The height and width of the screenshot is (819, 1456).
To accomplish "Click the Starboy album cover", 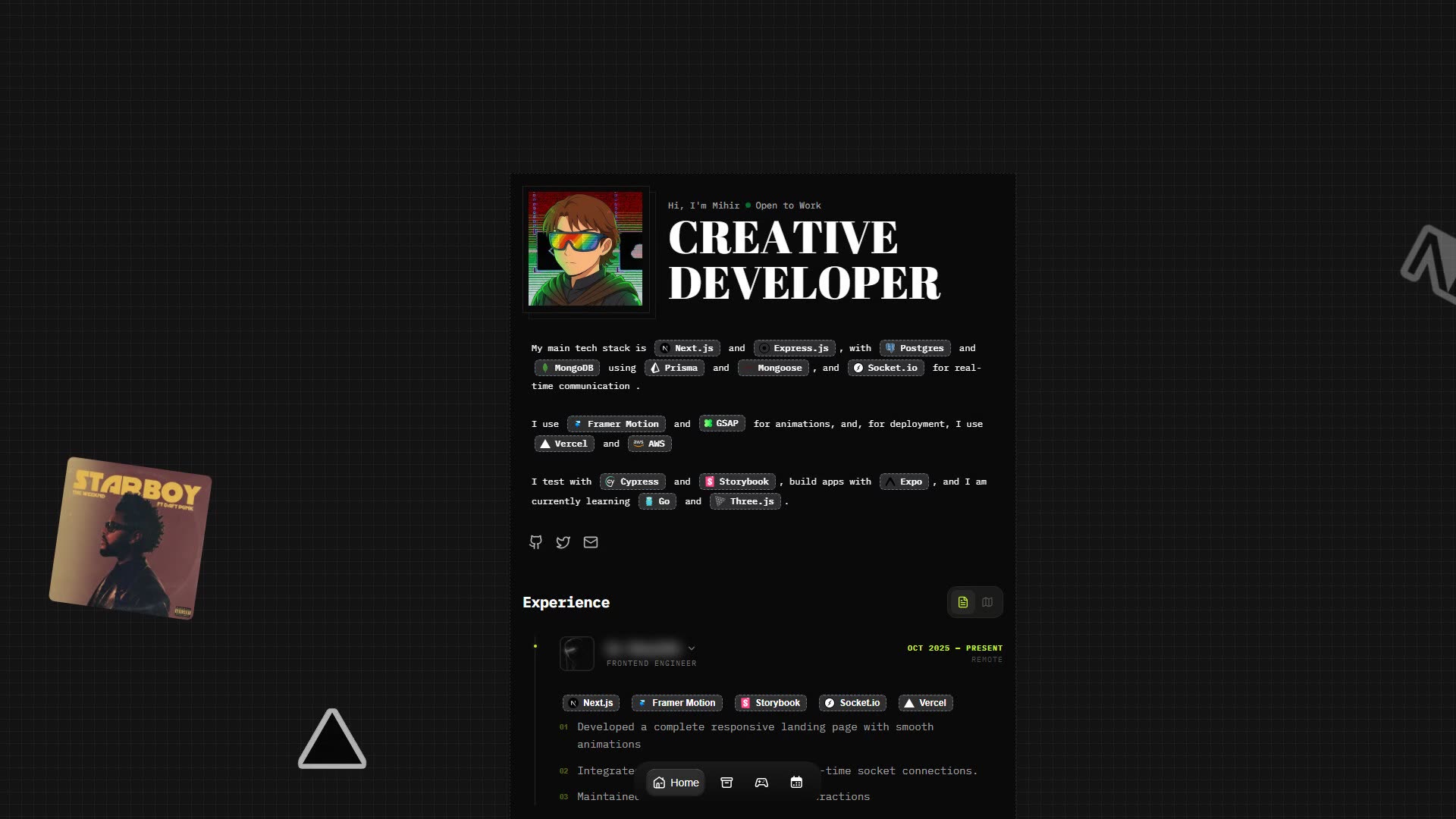I will pyautogui.click(x=130, y=538).
